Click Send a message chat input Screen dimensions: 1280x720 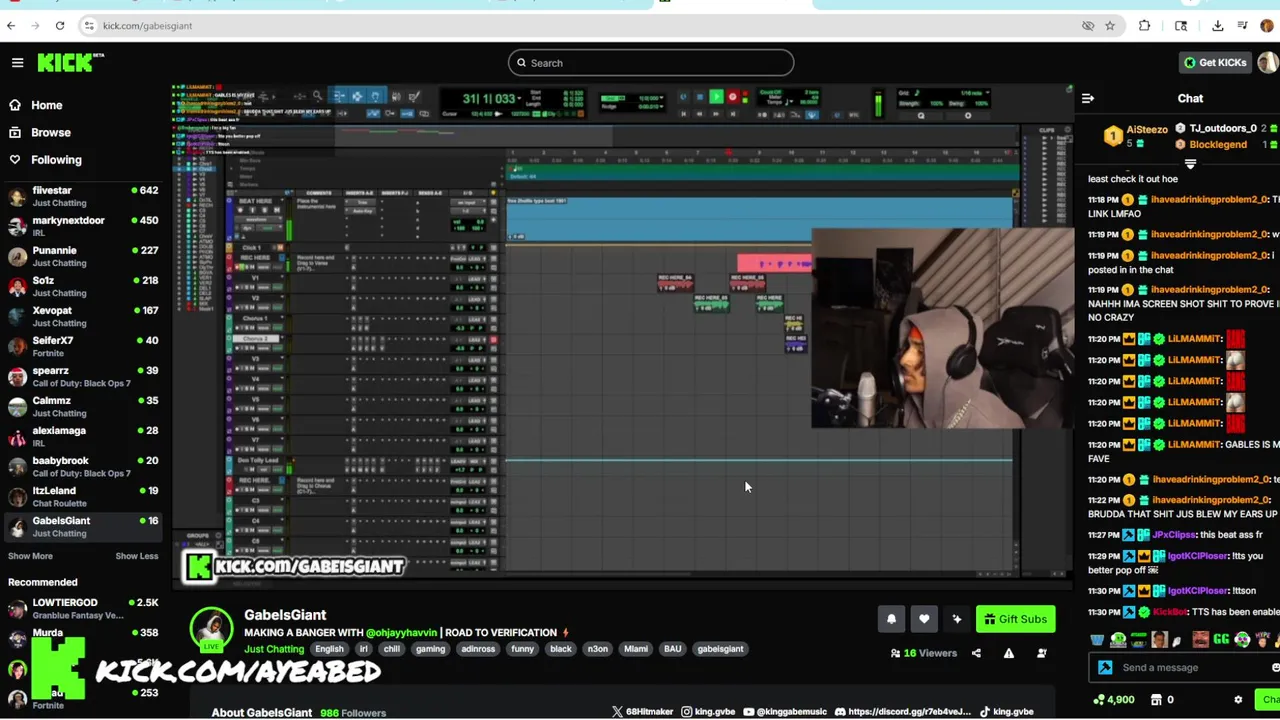pyautogui.click(x=1185, y=668)
